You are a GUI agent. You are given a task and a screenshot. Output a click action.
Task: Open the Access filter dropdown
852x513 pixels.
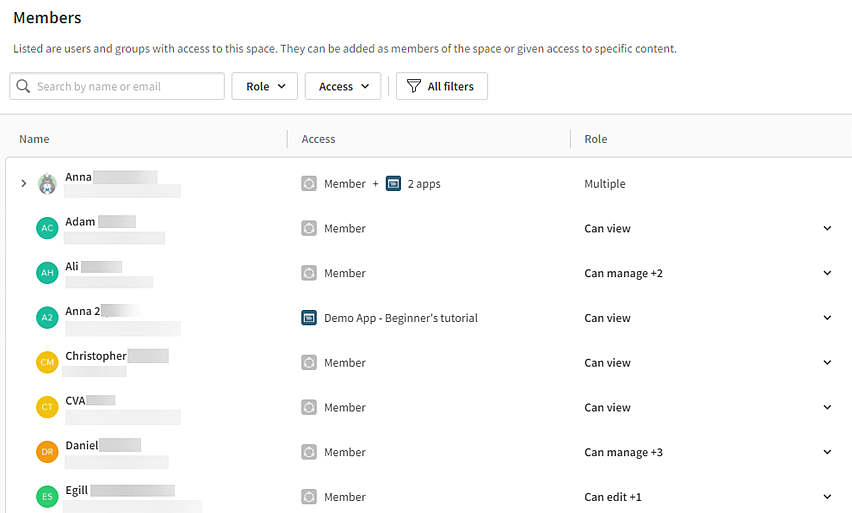click(343, 87)
